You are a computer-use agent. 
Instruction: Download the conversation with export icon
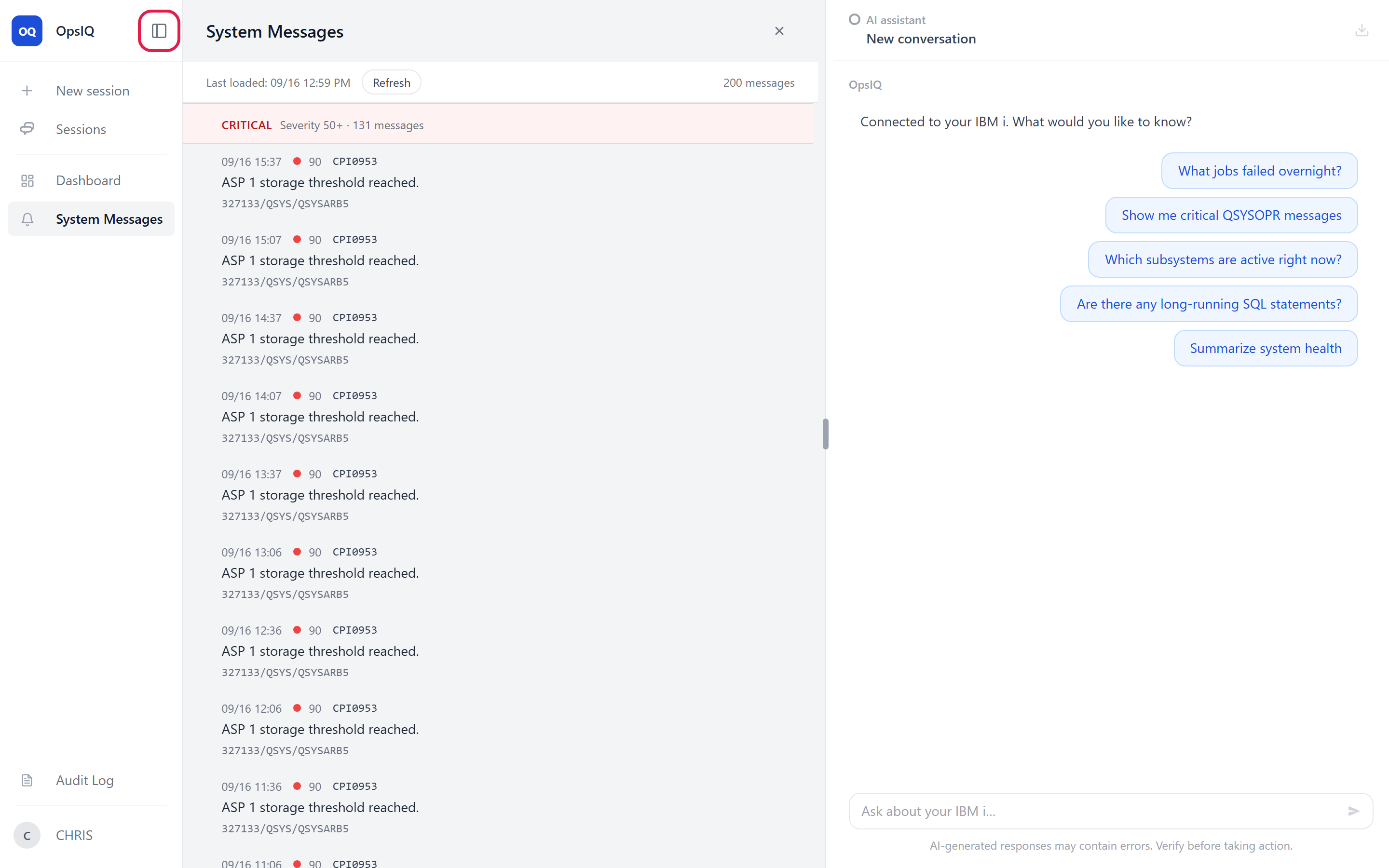pyautogui.click(x=1362, y=30)
